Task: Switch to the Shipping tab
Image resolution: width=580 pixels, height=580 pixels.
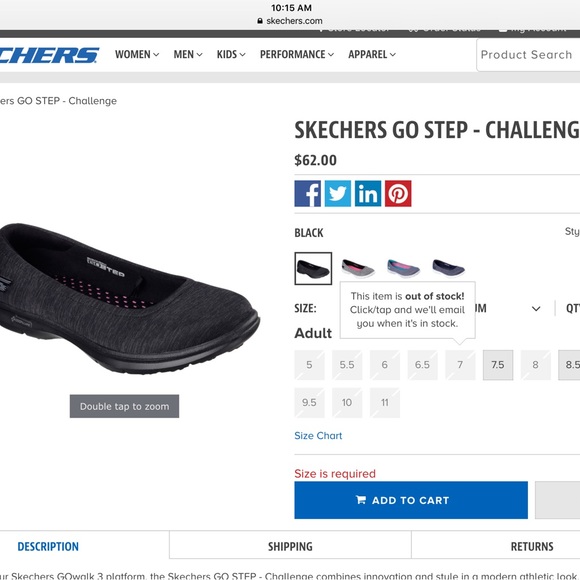Action: pyautogui.click(x=290, y=546)
